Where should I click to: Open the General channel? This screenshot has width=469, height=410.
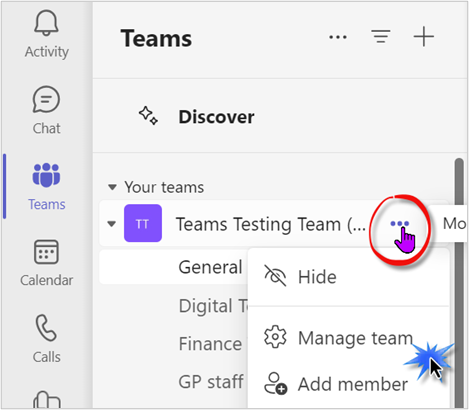click(210, 267)
